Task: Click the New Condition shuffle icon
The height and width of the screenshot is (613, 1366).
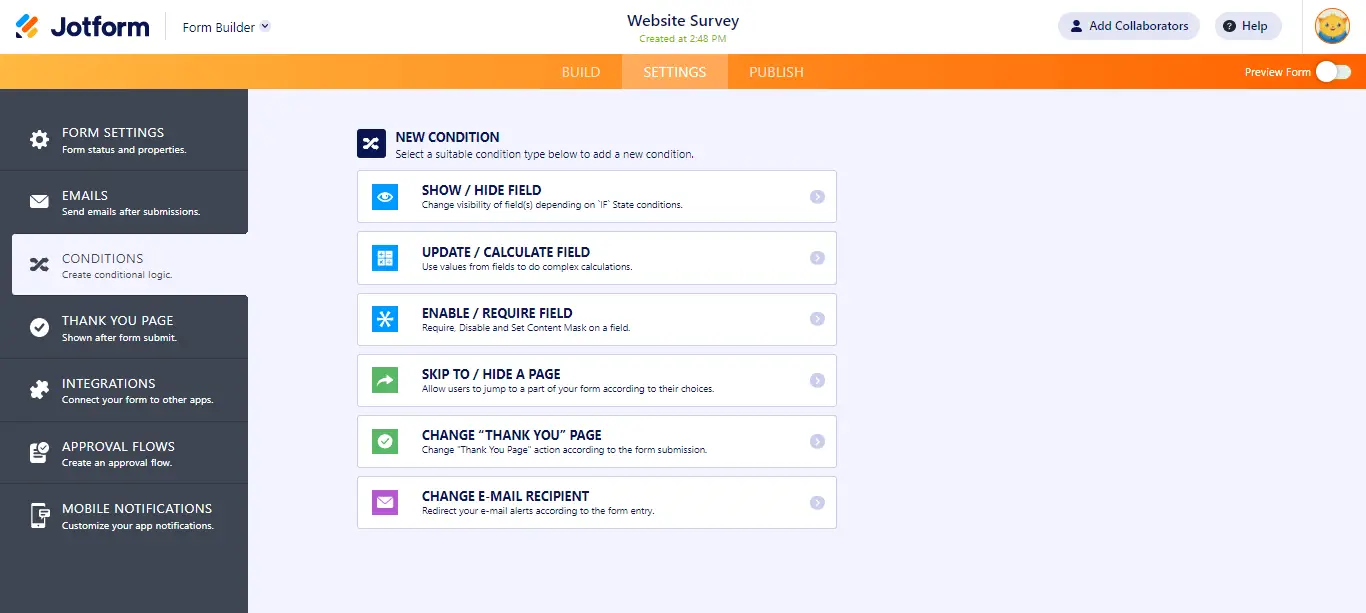Action: 371,144
